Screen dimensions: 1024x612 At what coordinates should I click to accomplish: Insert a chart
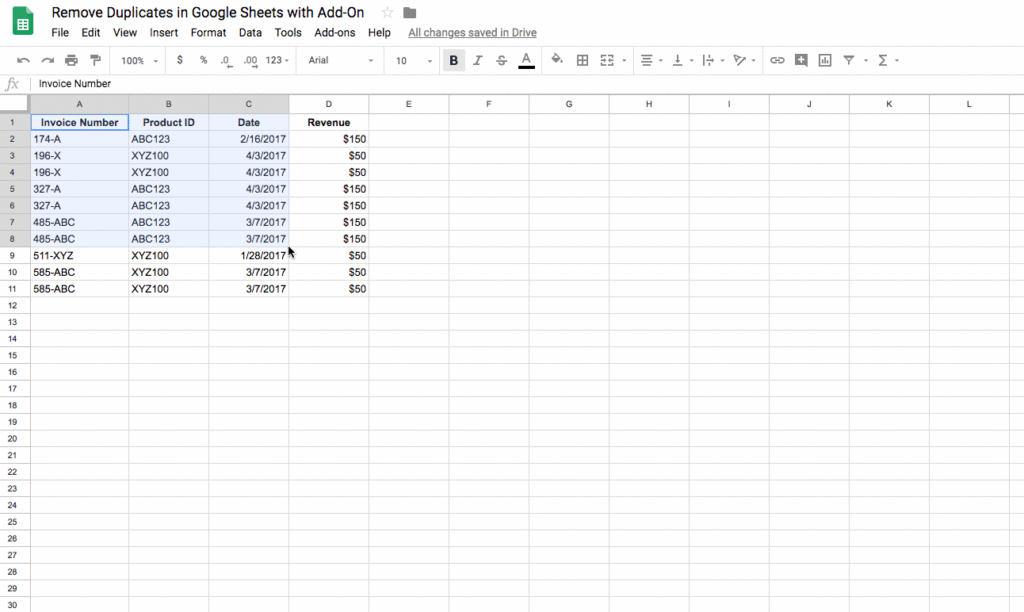point(824,60)
